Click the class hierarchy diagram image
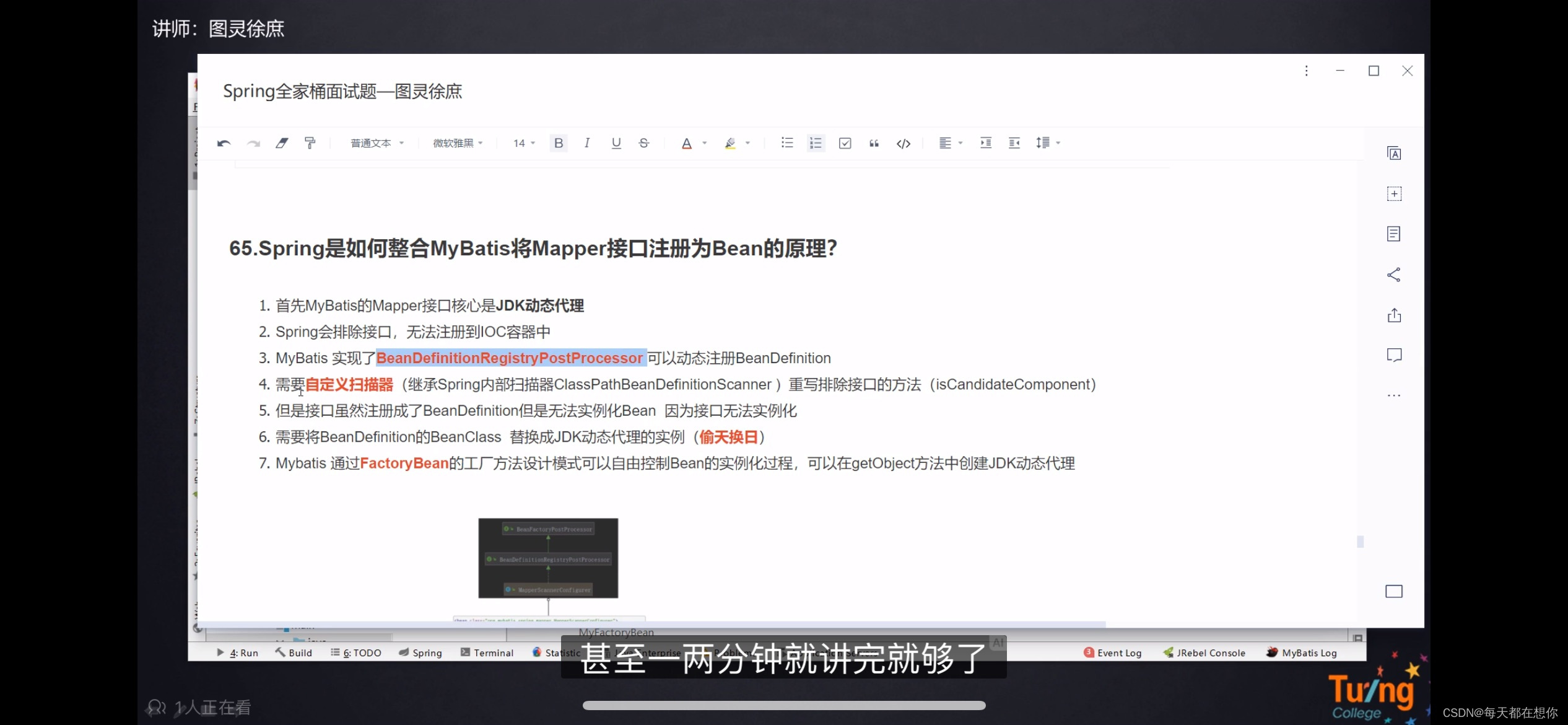1568x725 pixels. pyautogui.click(x=548, y=558)
